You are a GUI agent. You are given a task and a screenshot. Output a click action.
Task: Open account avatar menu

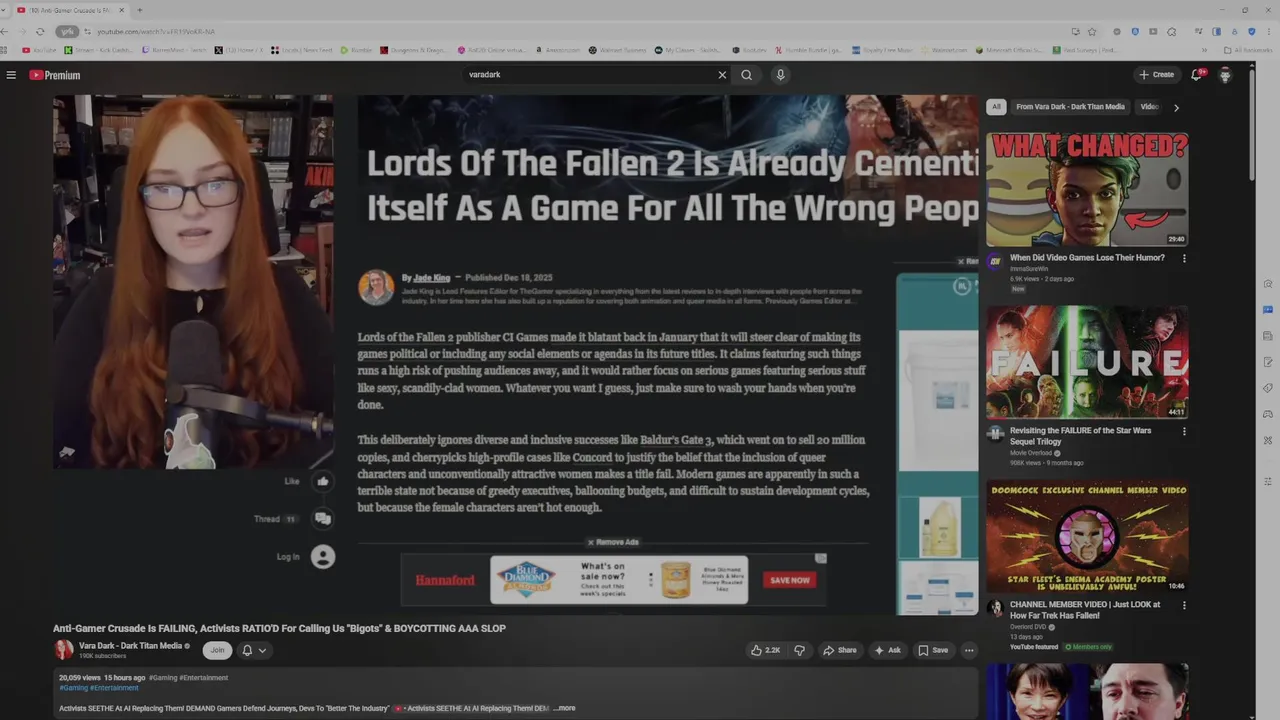tap(1225, 75)
